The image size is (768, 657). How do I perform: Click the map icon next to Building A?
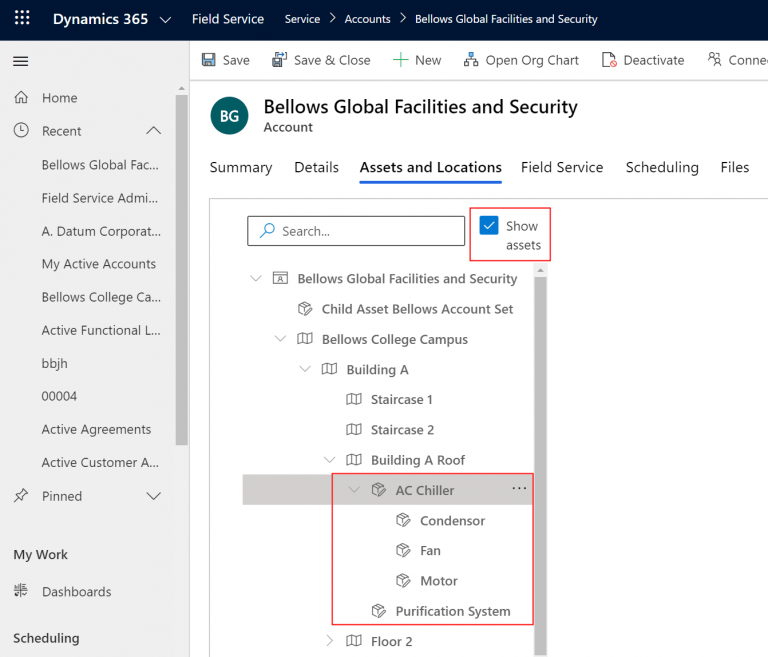pyautogui.click(x=329, y=369)
